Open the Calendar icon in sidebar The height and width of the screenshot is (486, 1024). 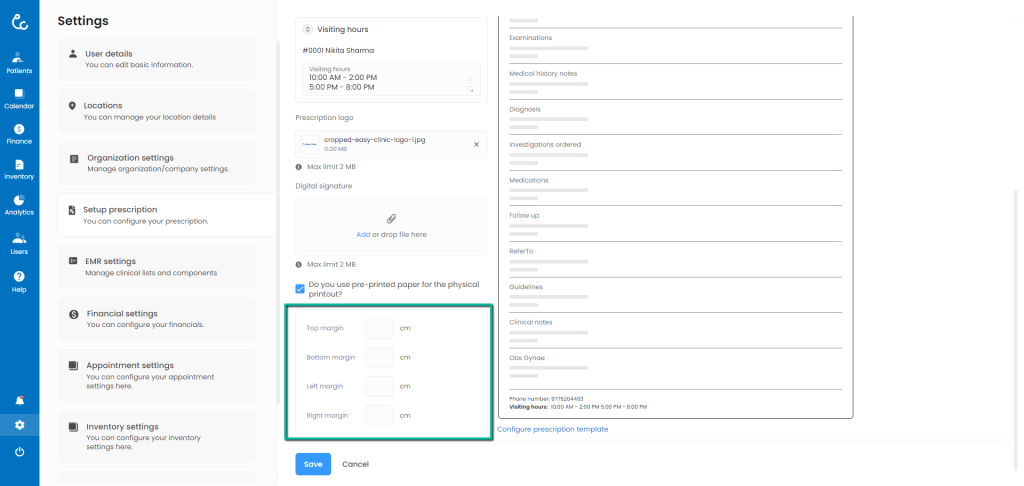[x=19, y=98]
